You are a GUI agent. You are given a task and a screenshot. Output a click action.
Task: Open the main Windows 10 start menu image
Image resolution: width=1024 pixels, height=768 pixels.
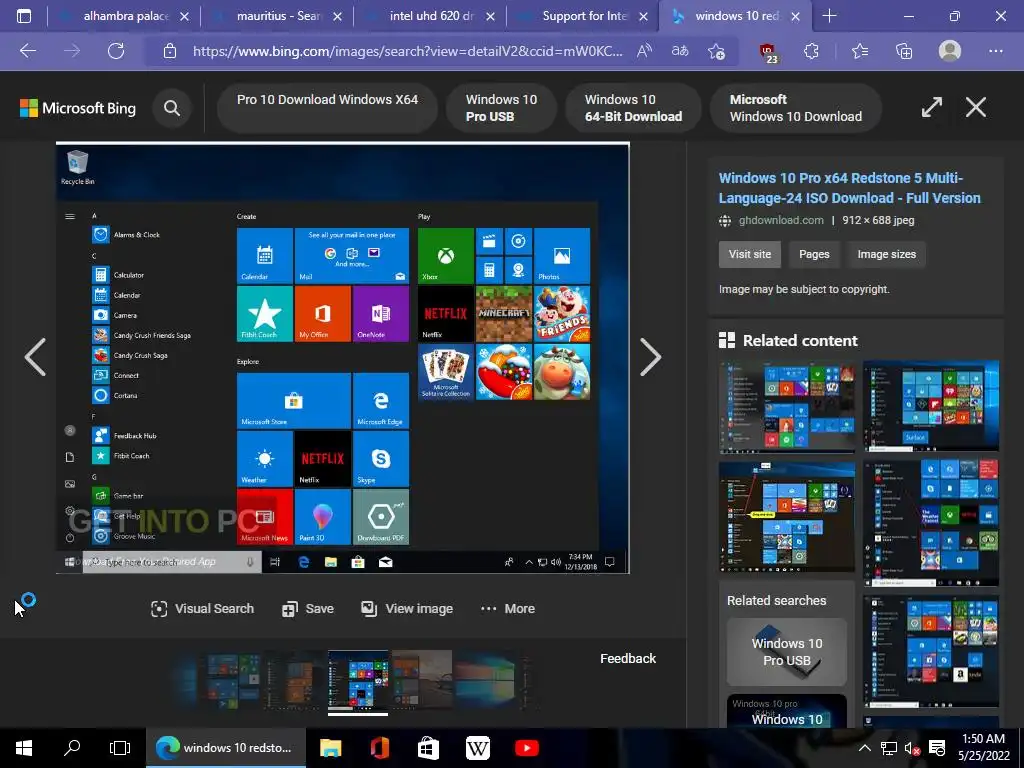(343, 358)
